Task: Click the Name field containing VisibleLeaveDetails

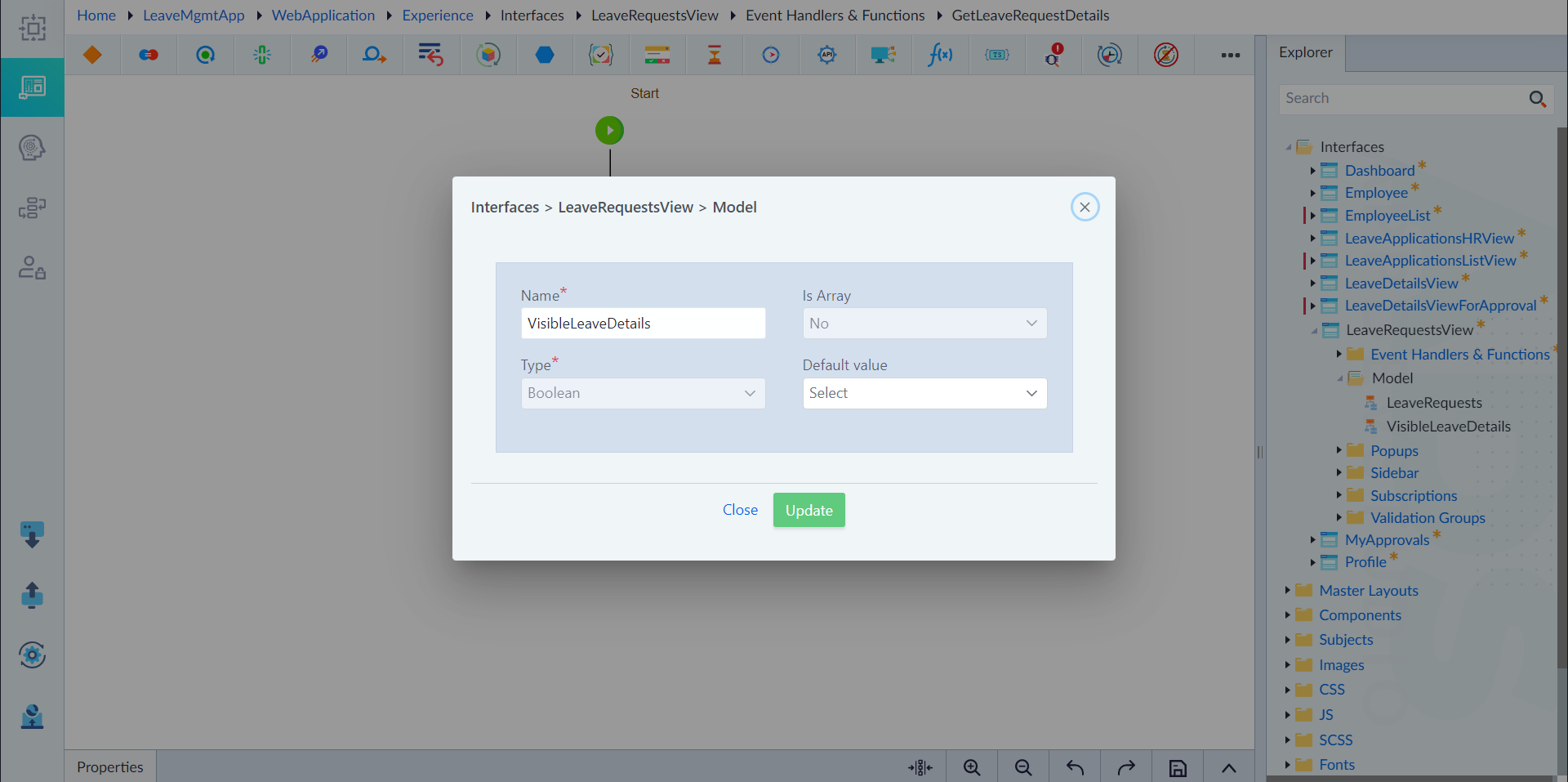Action: [643, 324]
